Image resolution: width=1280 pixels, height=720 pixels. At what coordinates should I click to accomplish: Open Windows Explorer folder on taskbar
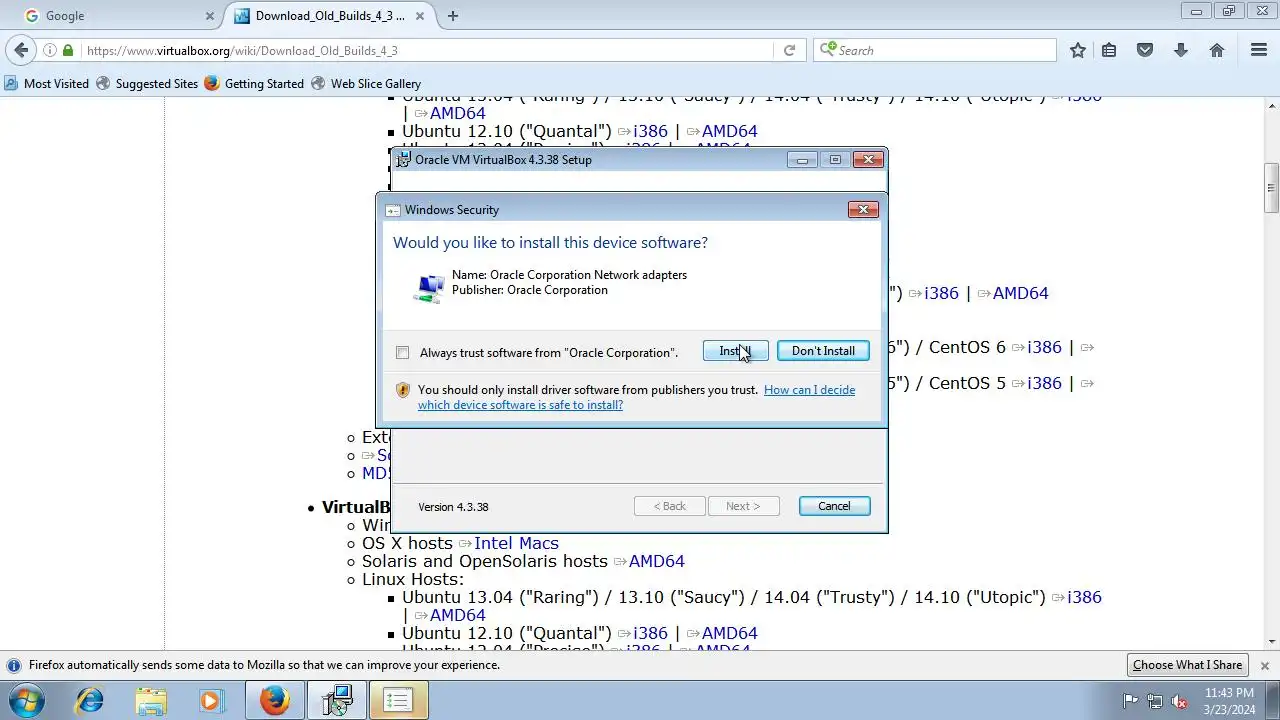[151, 701]
